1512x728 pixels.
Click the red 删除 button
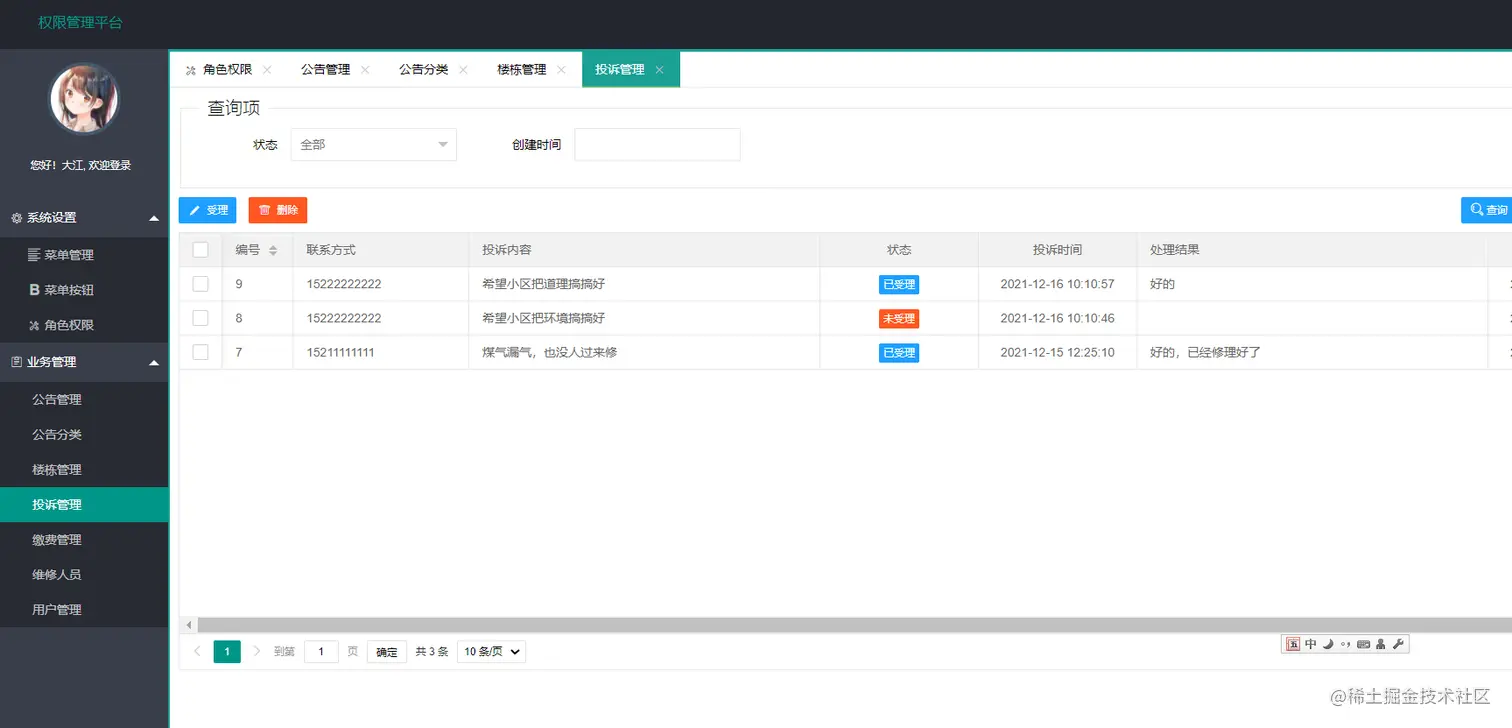tap(278, 210)
